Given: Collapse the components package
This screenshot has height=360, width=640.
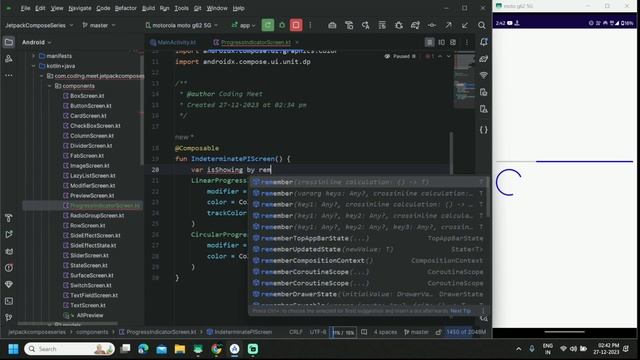Looking at the screenshot, I should [x=50, y=86].
